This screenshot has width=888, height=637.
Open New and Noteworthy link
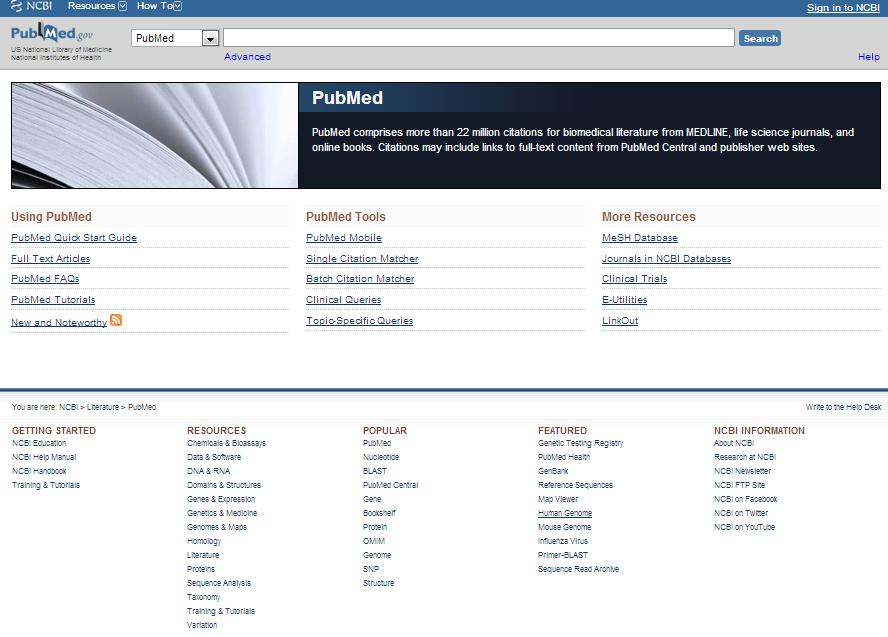coord(59,322)
